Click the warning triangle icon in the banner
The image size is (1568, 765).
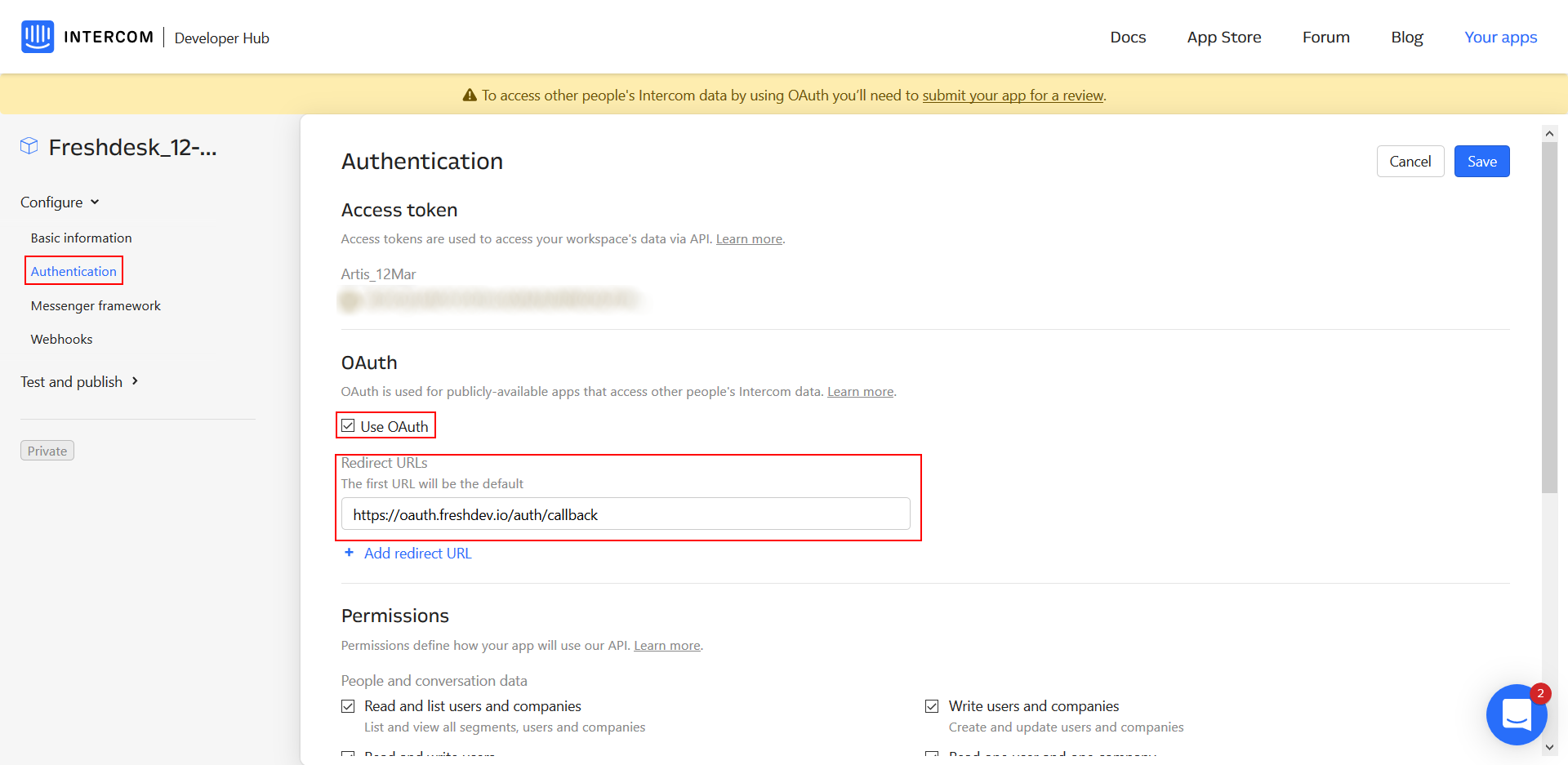tap(470, 96)
